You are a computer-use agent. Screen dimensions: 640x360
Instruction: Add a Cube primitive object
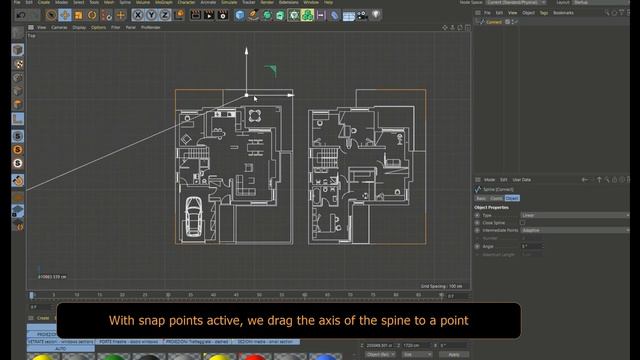[240, 15]
